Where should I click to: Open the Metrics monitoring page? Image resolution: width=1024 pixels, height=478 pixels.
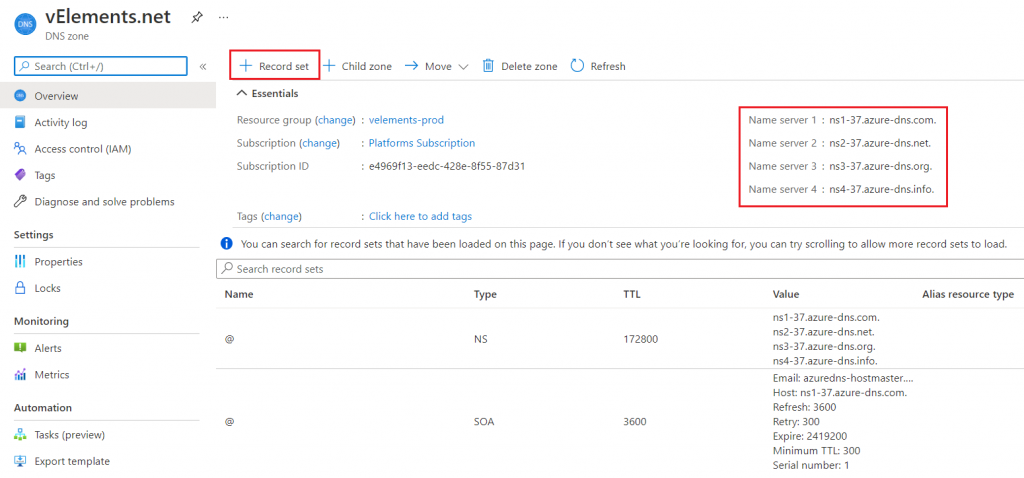click(x=52, y=375)
